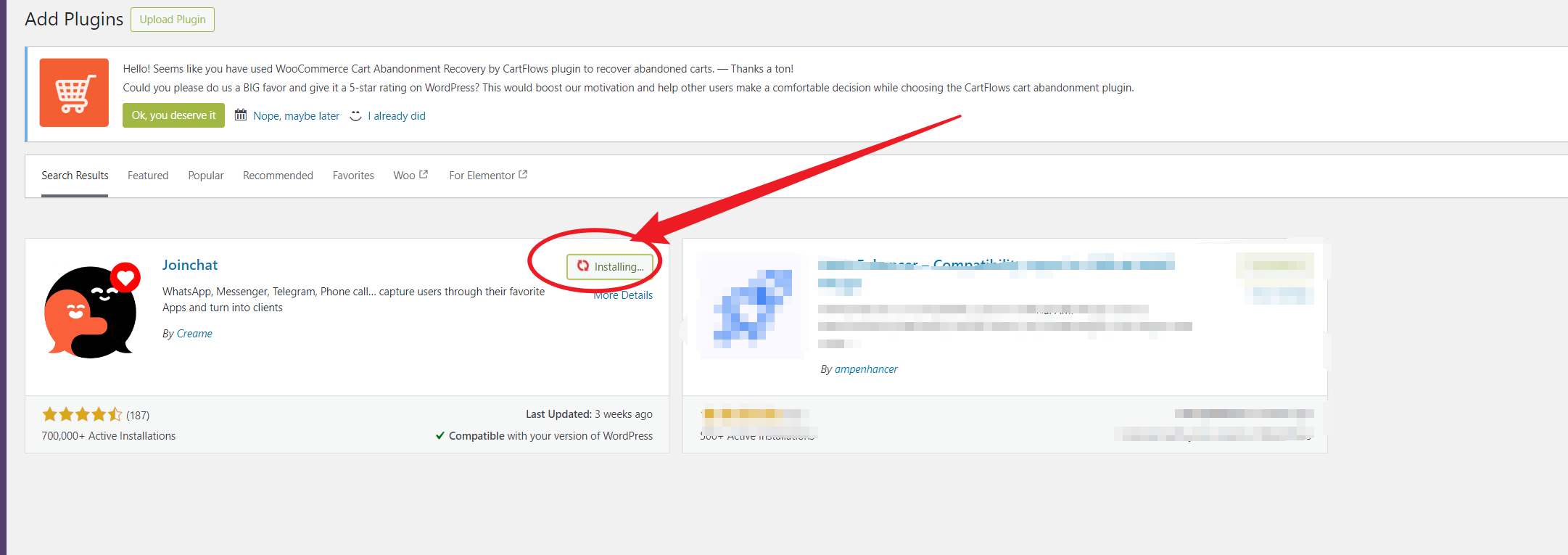1568x555 pixels.
Task: Click the calendar icon beside Nope, maybe later
Action: pyautogui.click(x=241, y=115)
